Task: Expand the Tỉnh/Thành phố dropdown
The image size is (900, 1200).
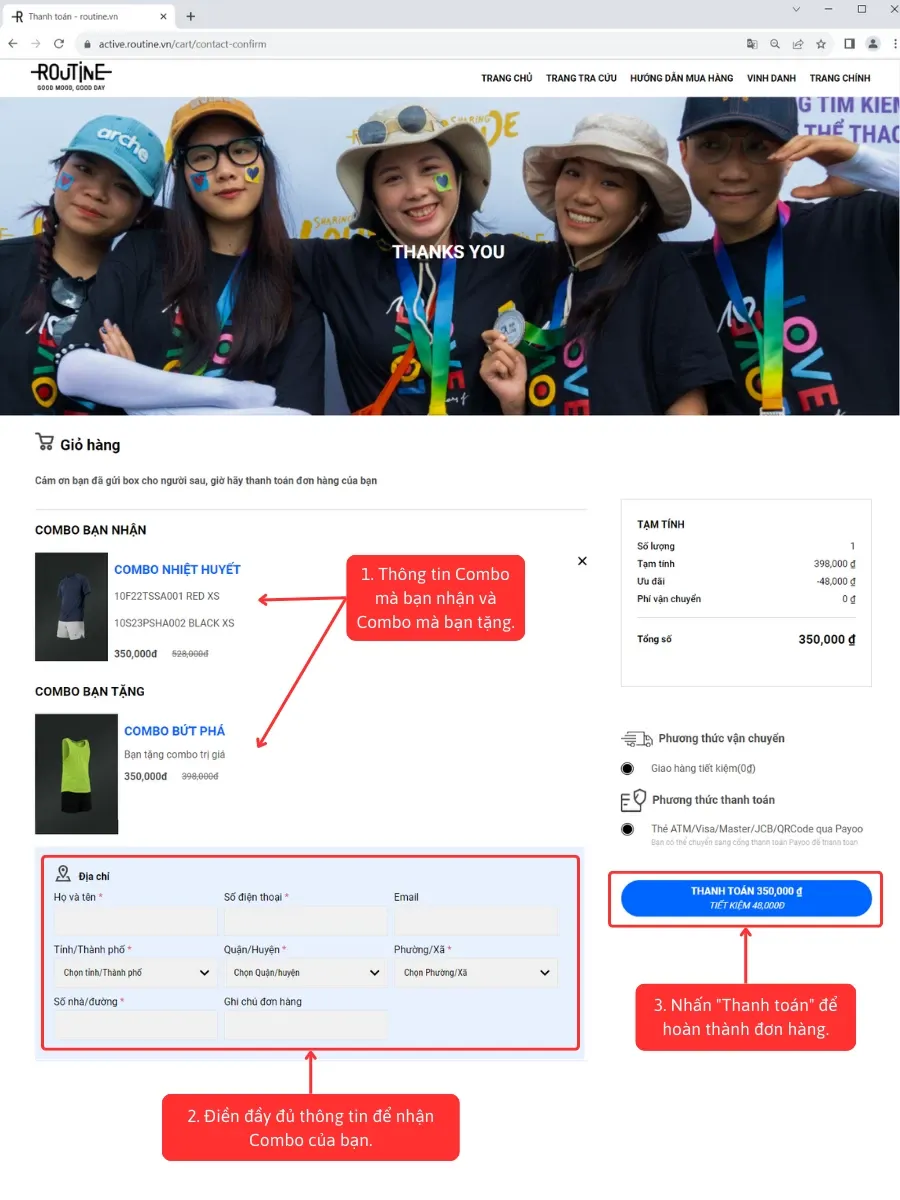Action: (135, 973)
